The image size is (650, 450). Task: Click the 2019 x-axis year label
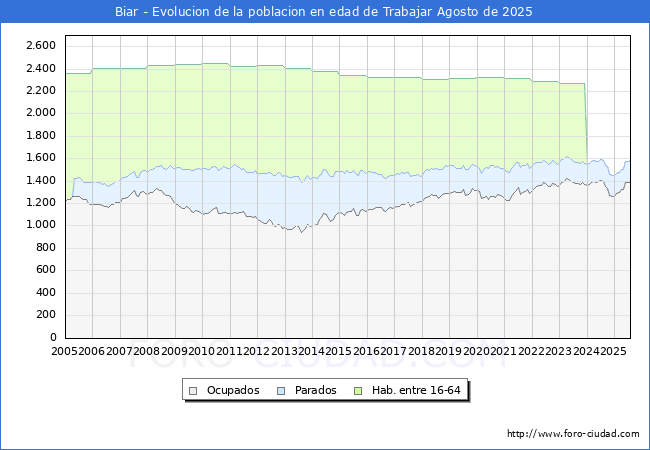449,351
